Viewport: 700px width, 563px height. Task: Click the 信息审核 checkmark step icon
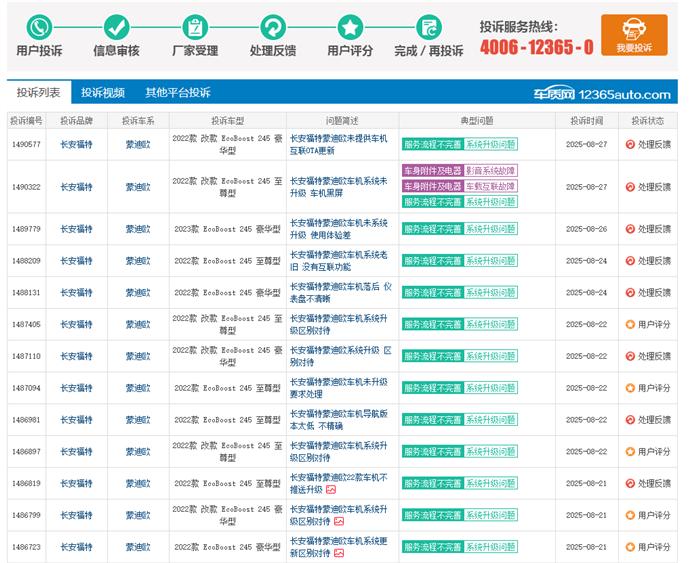coord(117,27)
